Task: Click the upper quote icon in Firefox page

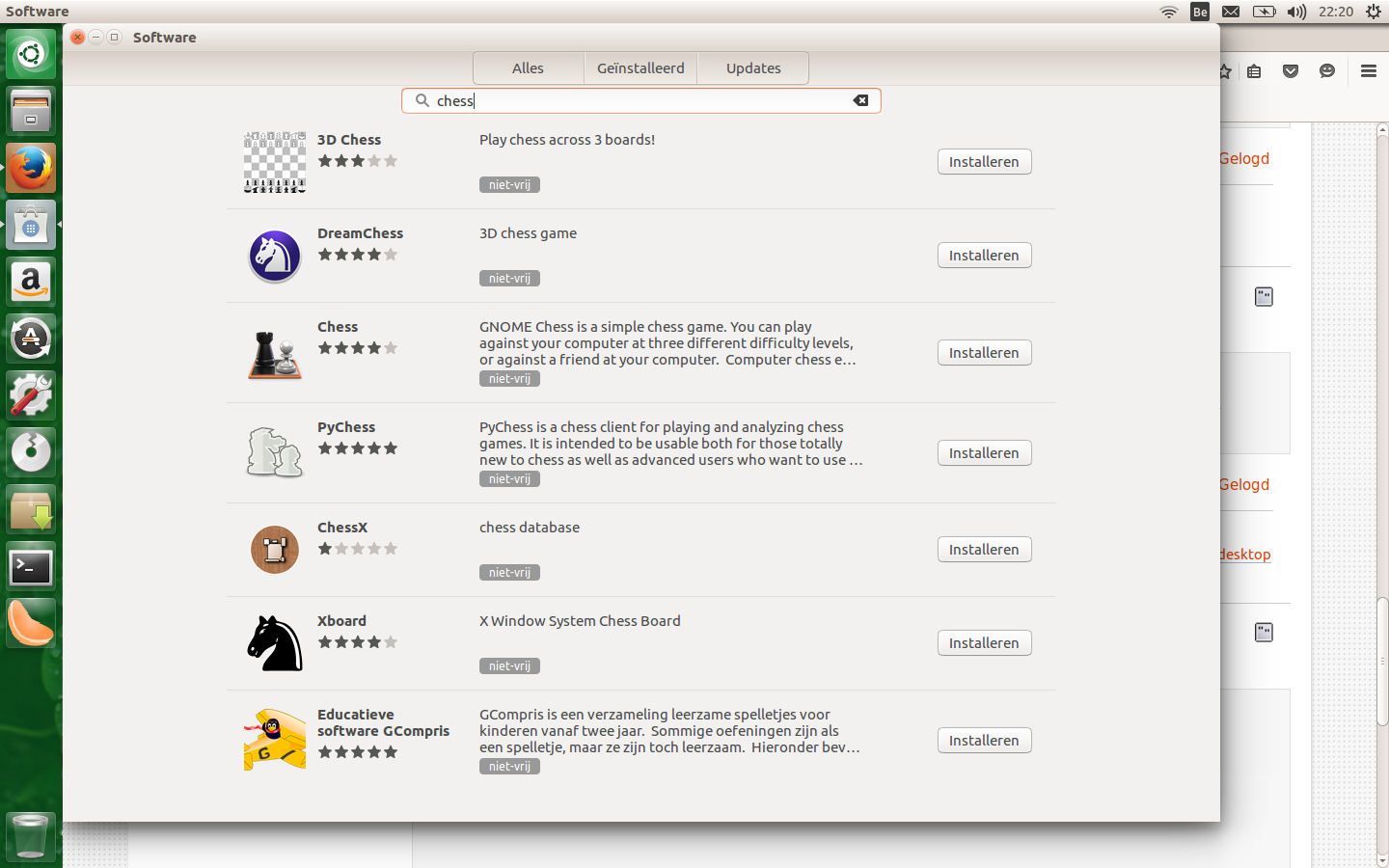Action: (1264, 297)
